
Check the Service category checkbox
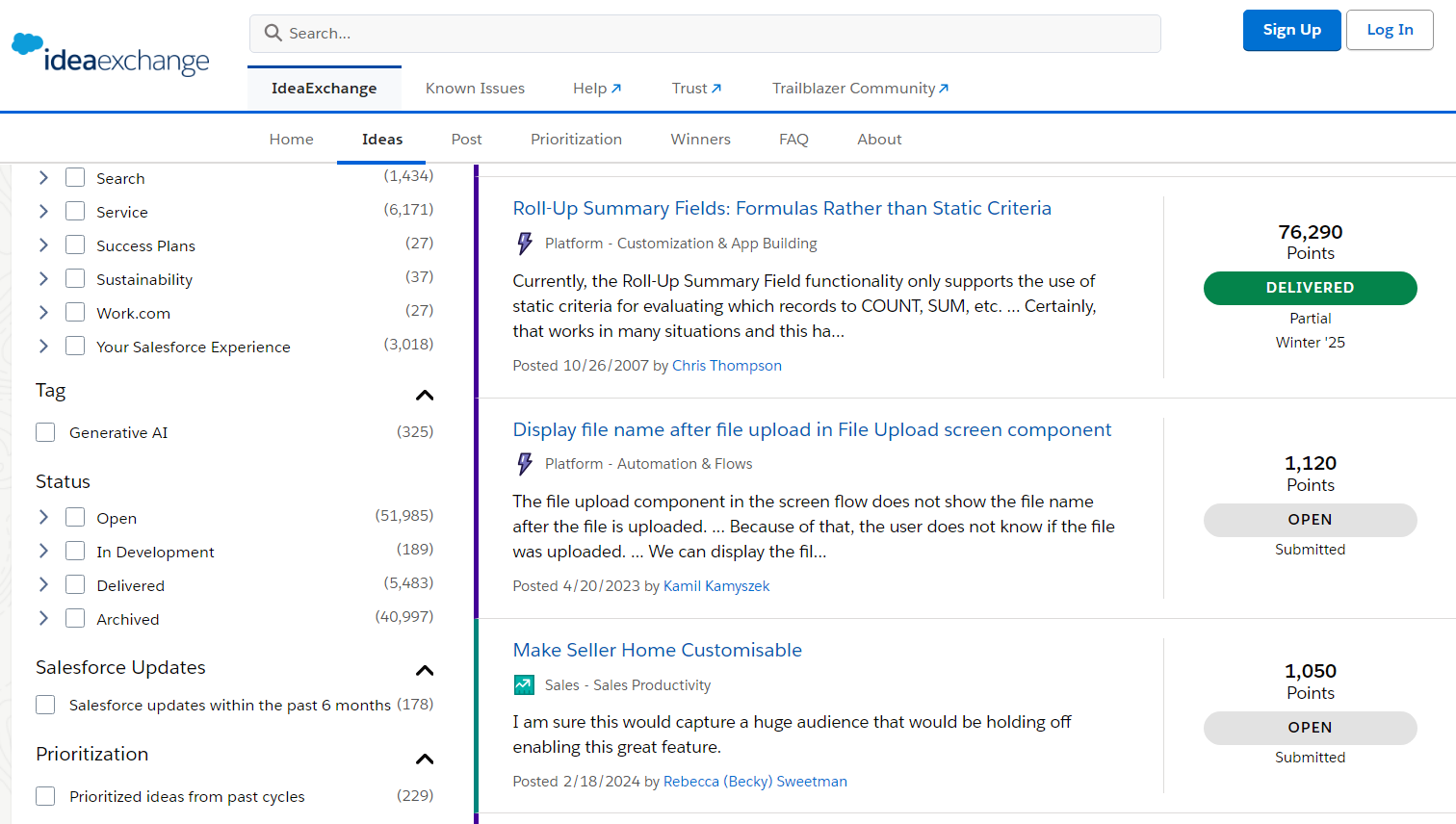pos(75,211)
